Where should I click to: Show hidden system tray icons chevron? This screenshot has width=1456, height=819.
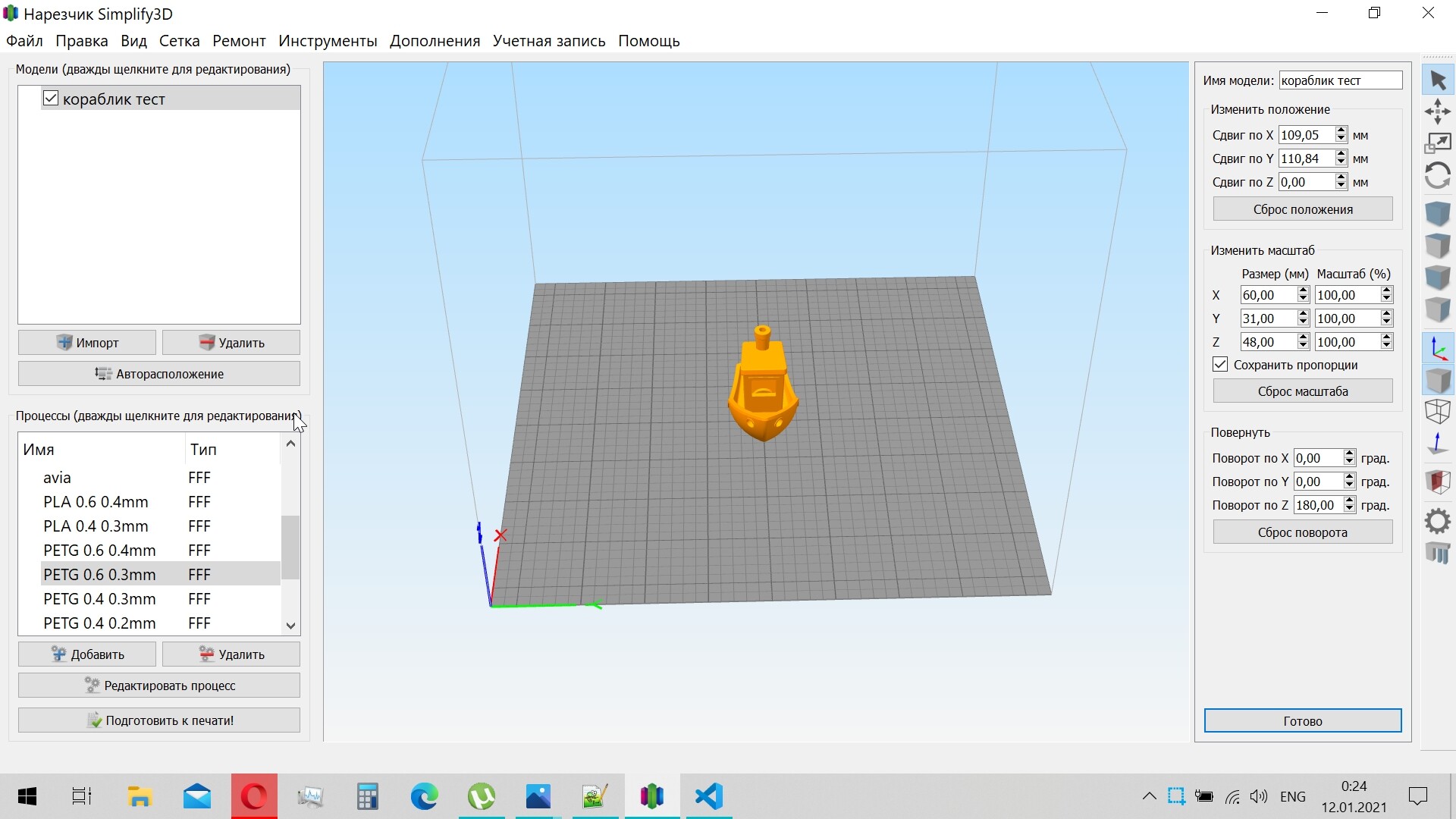(1149, 796)
